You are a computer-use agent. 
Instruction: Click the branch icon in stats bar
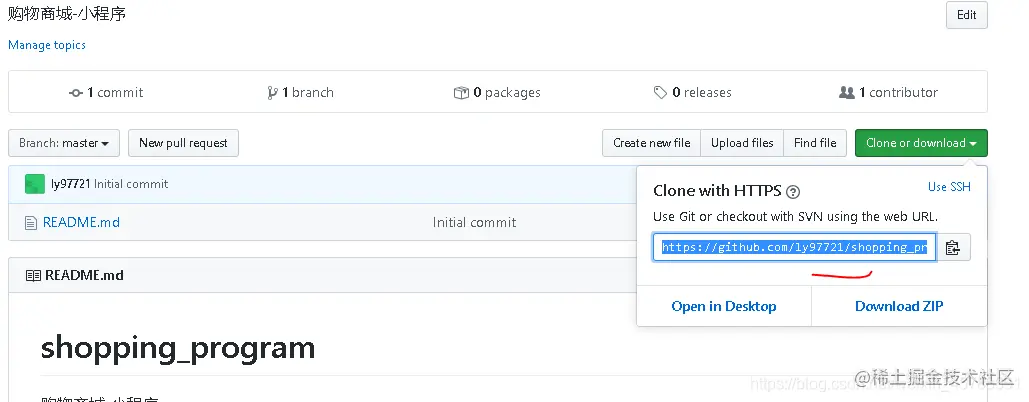click(272, 93)
